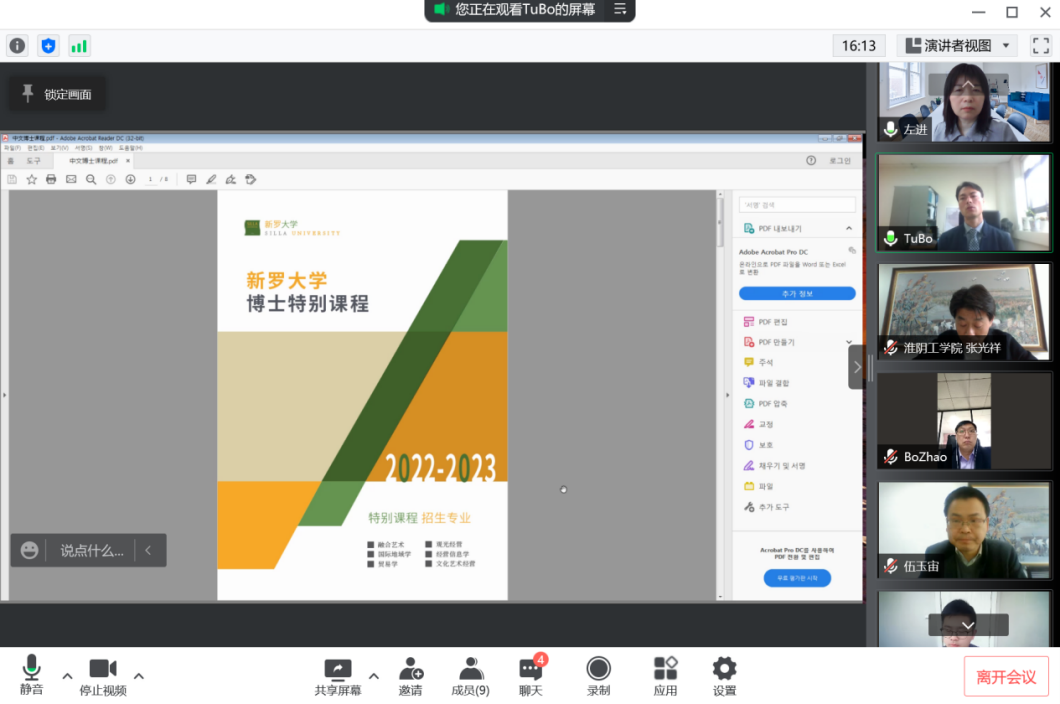Open Settings (设置) gear
1060x704 pixels.
pos(724,677)
